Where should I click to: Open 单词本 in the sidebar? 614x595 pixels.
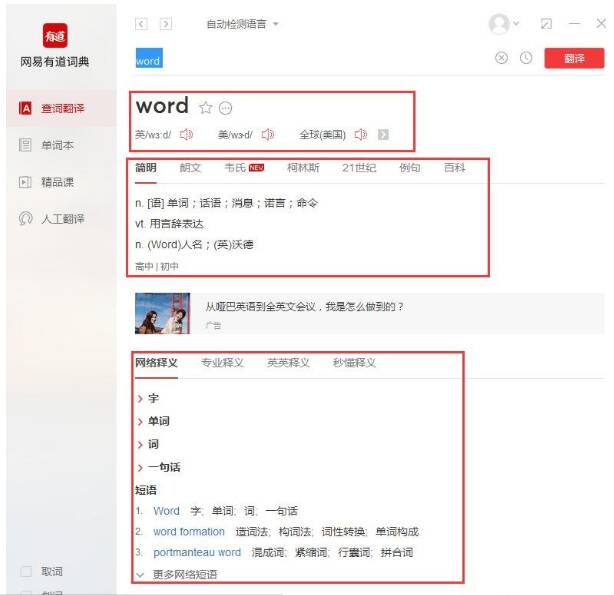(57, 145)
